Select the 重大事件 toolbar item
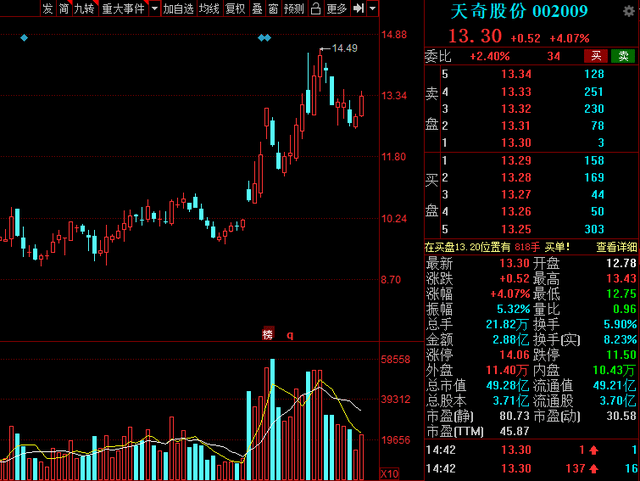This screenshot has height=481, width=640. click(x=123, y=8)
